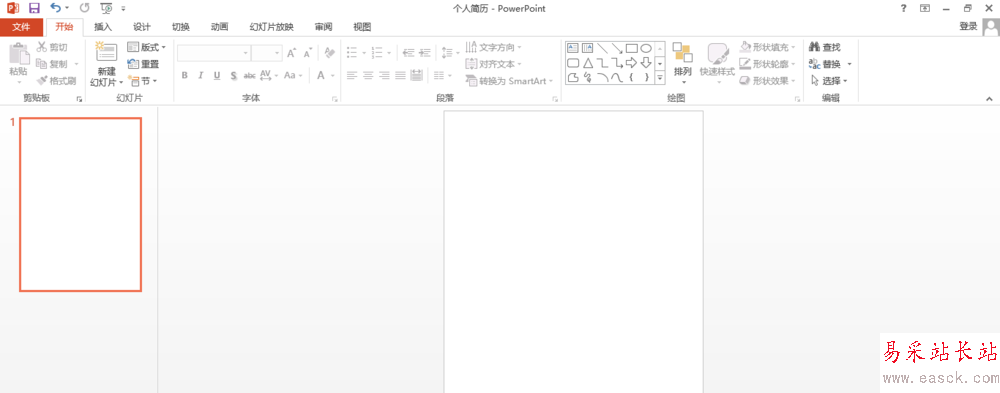Click the Undo arrow icon
The image size is (1000, 393).
click(x=56, y=8)
